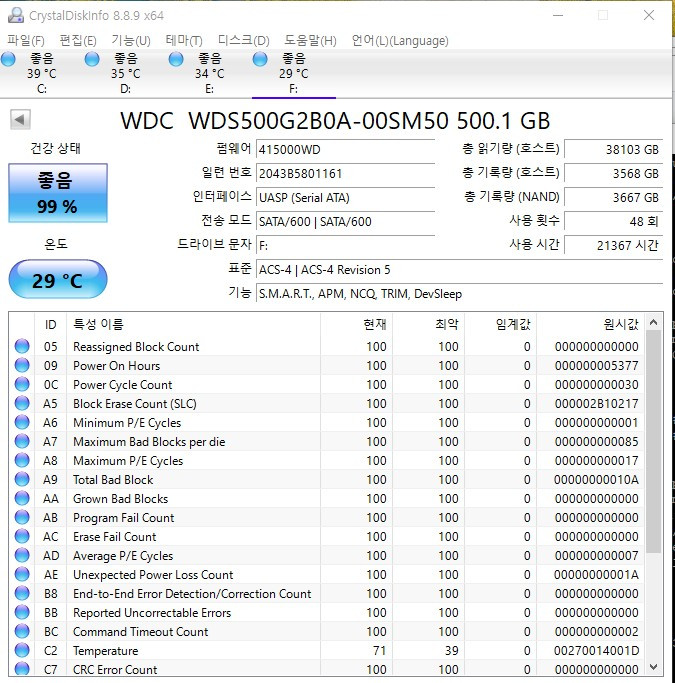This screenshot has height=683, width=675.
Task: Click status icon for Temperature row
Action: tap(22, 650)
